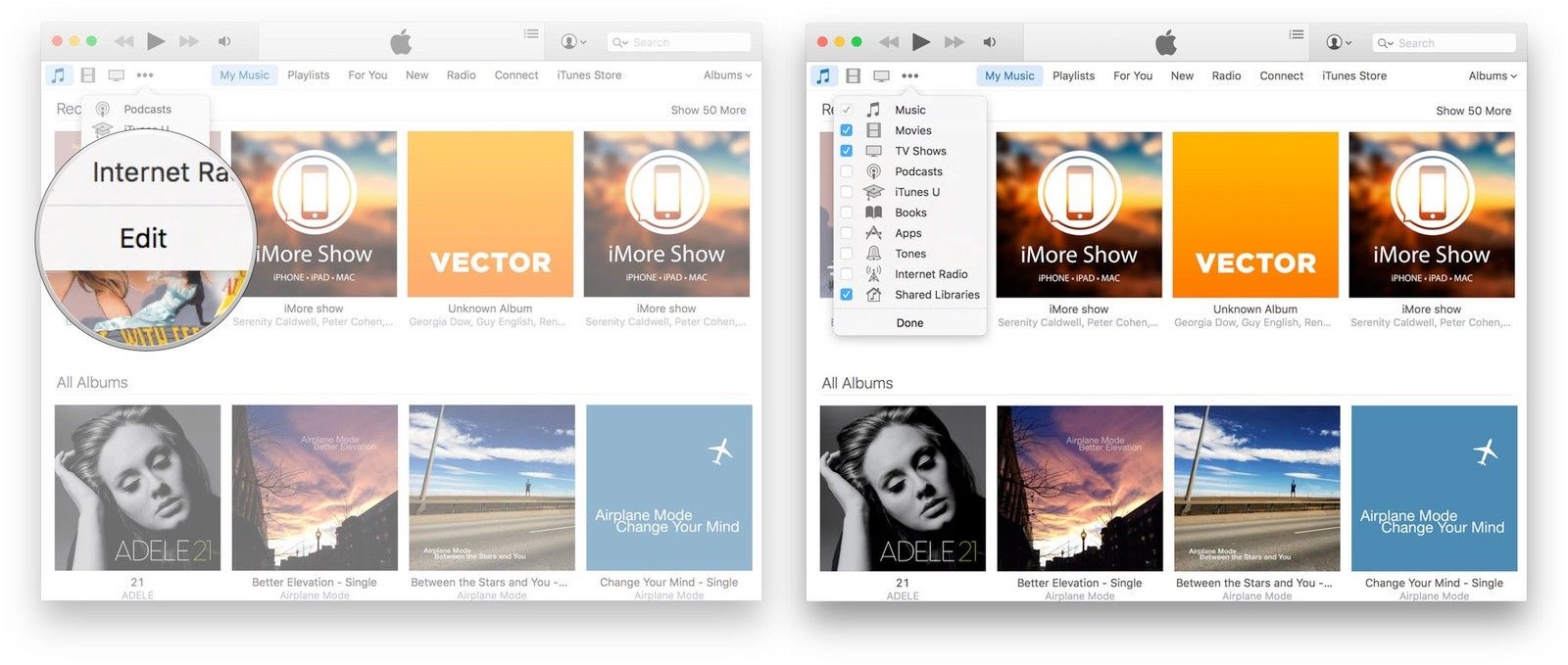Click Done in the media types list
This screenshot has height=665, width=1568.
tap(909, 323)
